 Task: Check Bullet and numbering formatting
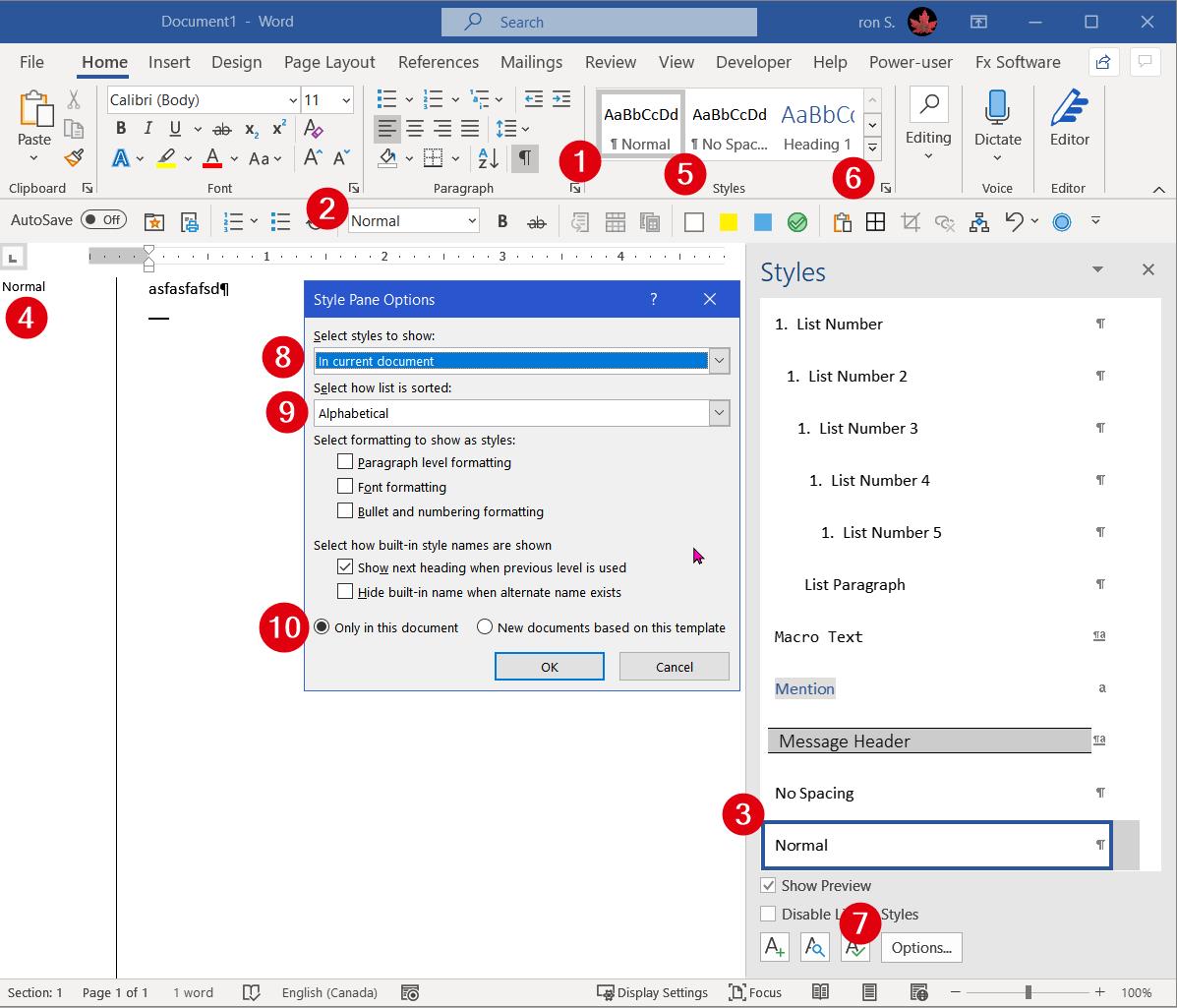[345, 511]
